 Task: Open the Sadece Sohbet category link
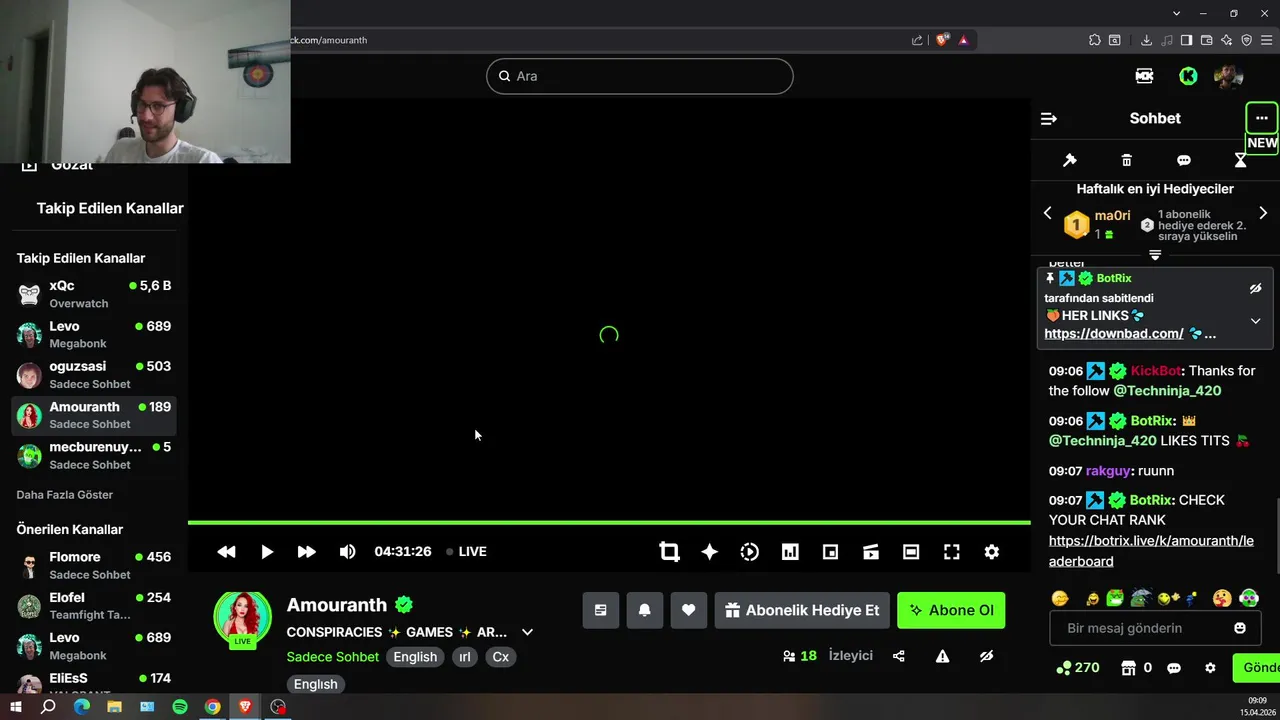click(332, 657)
